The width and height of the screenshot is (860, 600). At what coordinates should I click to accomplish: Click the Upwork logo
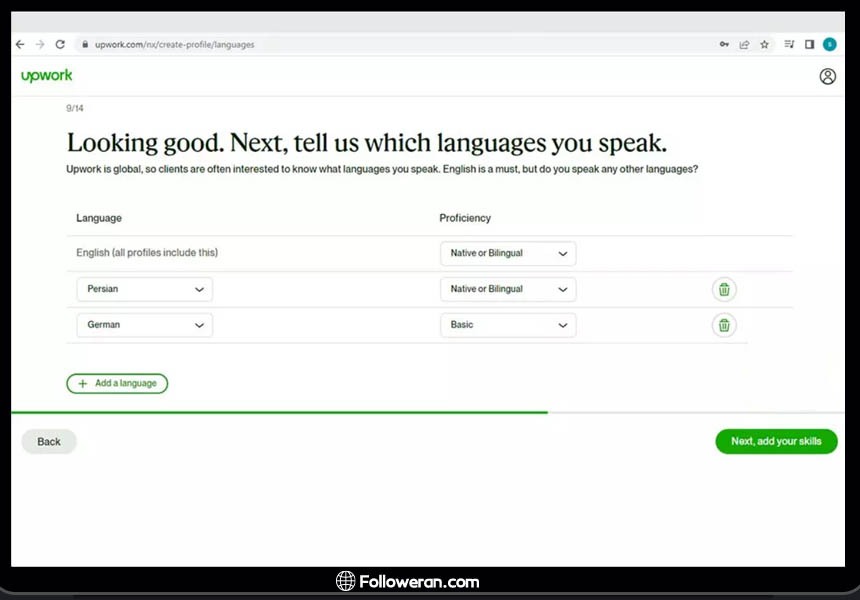(47, 76)
